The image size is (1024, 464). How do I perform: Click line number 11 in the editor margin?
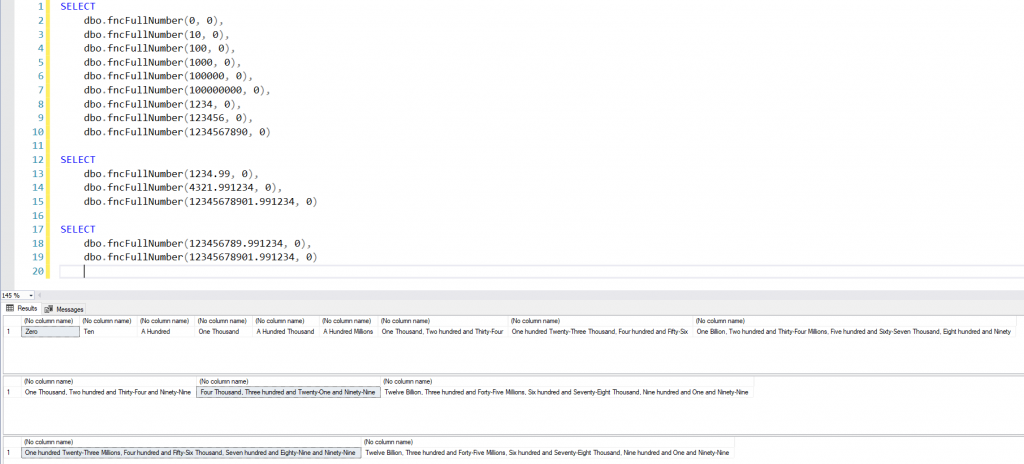tap(37, 146)
